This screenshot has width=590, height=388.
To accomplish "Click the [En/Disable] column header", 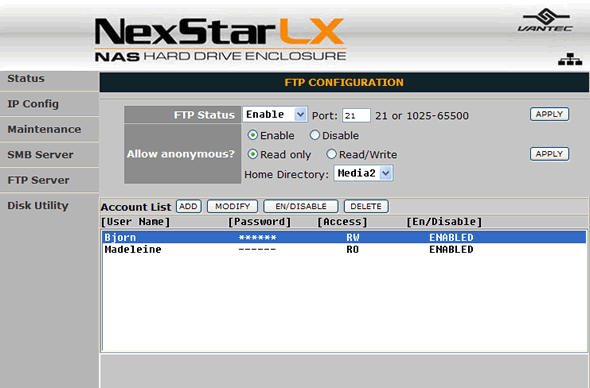I will (444, 222).
